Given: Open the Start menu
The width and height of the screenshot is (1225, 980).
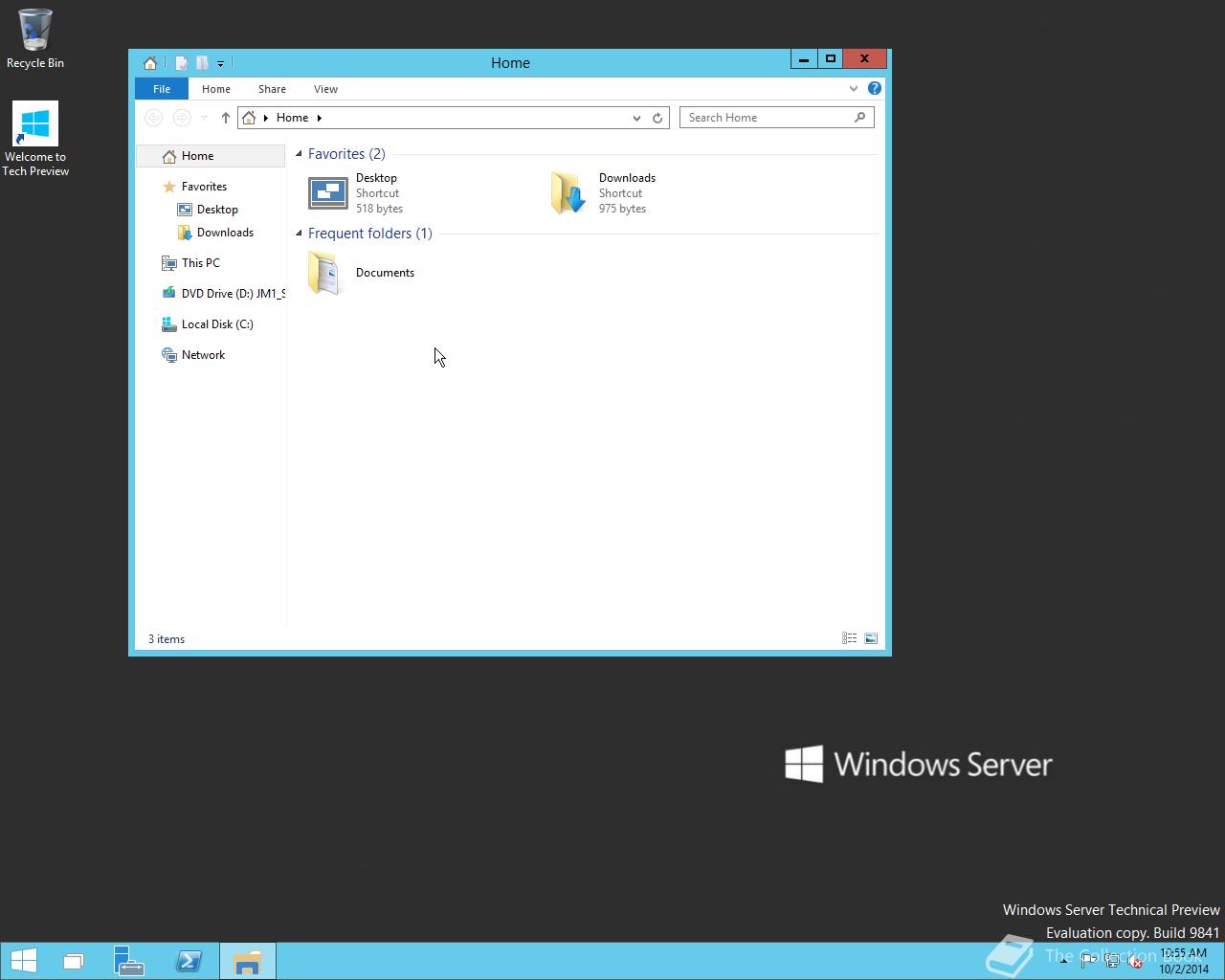Looking at the screenshot, I should pyautogui.click(x=23, y=961).
